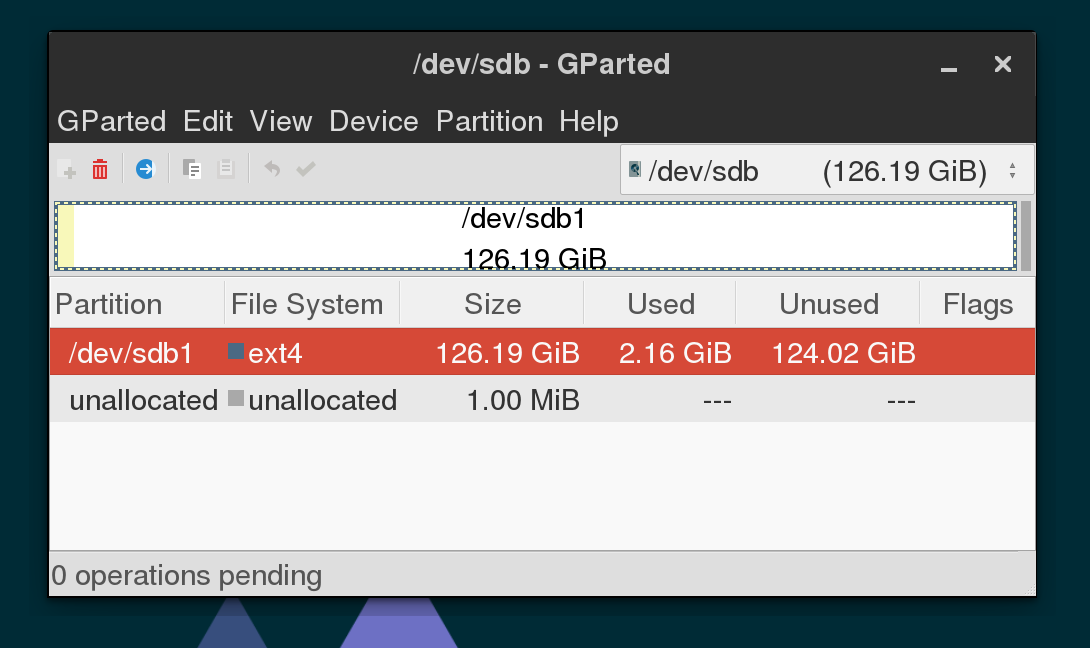
Task: Click the Partition column header
Action: [137, 304]
